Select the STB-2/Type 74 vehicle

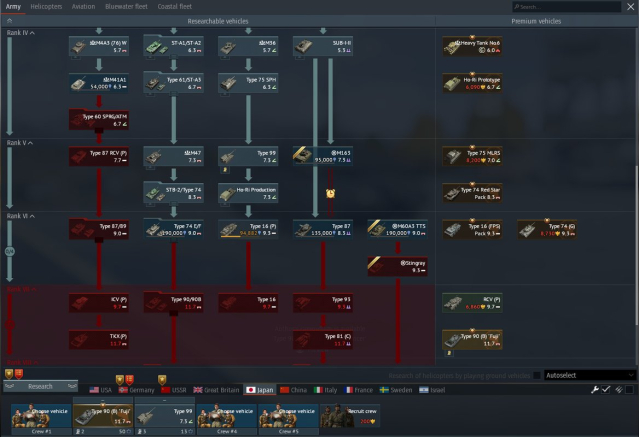pos(171,192)
